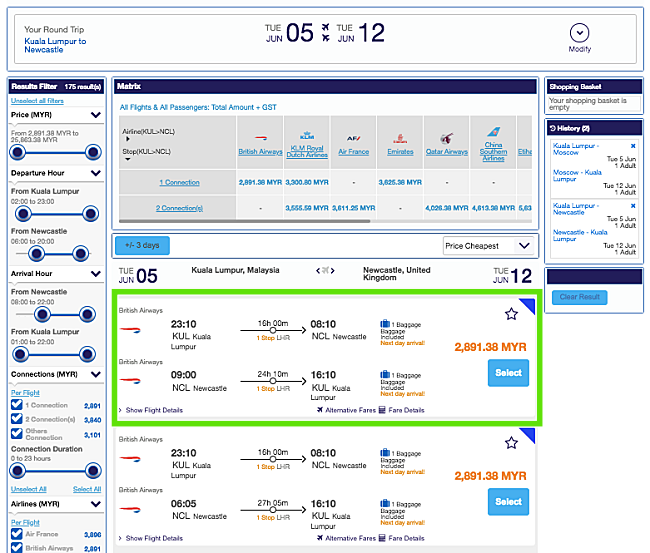Click Unselect All under connections
Image resolution: width=650 pixels, height=553 pixels.
[29, 489]
